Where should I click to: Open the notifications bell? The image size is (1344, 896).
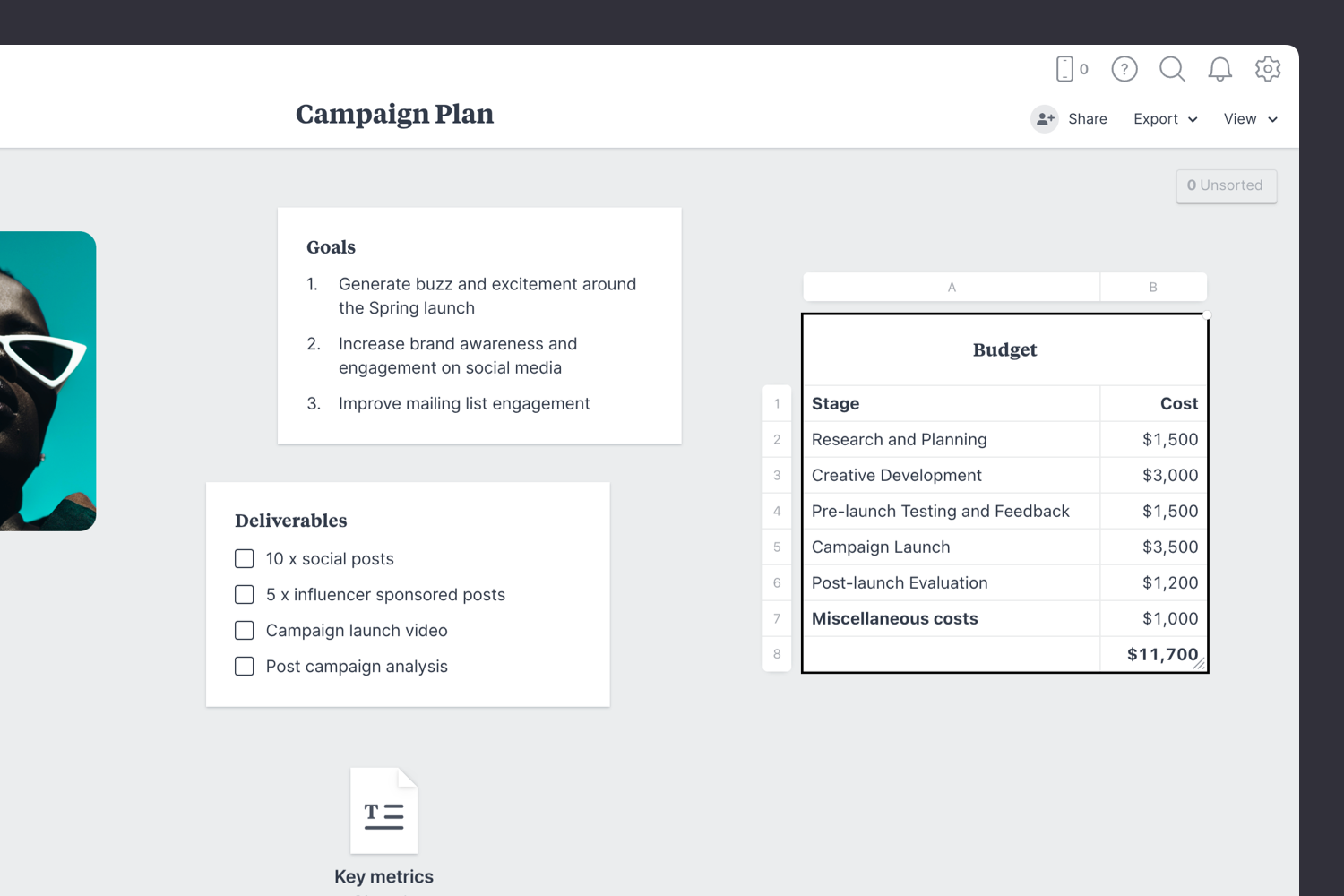[1219, 69]
